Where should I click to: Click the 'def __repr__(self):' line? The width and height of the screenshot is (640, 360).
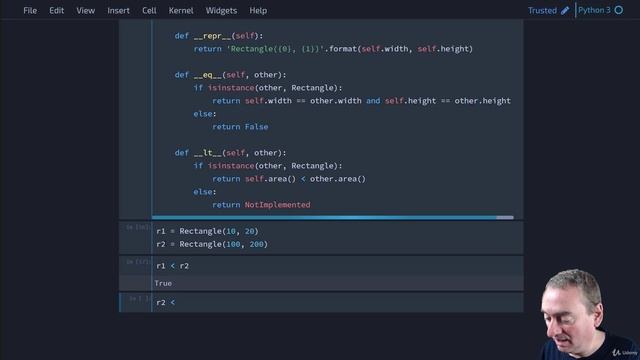coord(219,36)
